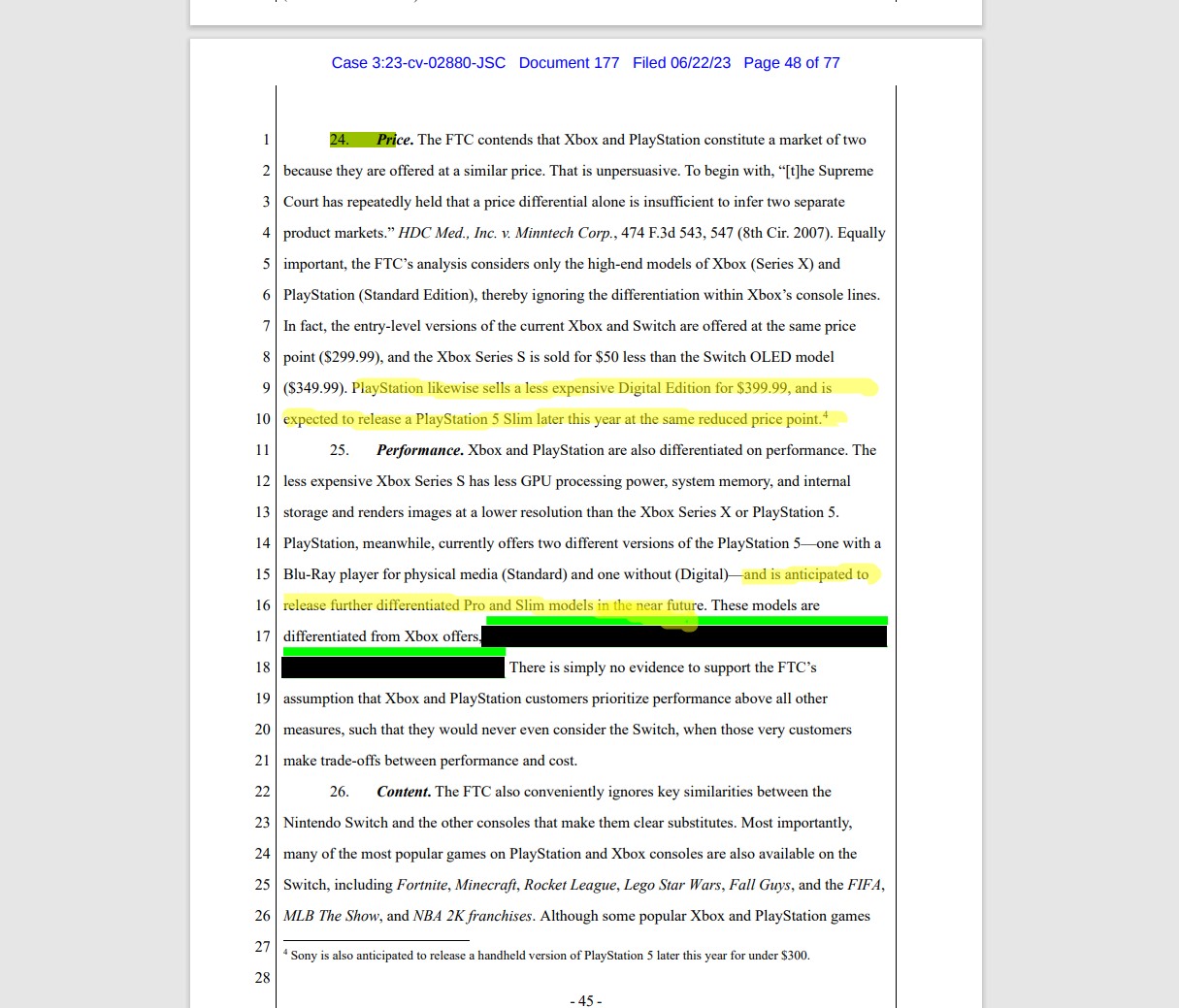The height and width of the screenshot is (1008, 1179).
Task: Click the "HDC Med., Inc. v. Minntech Corp." citation
Action: 506,233
